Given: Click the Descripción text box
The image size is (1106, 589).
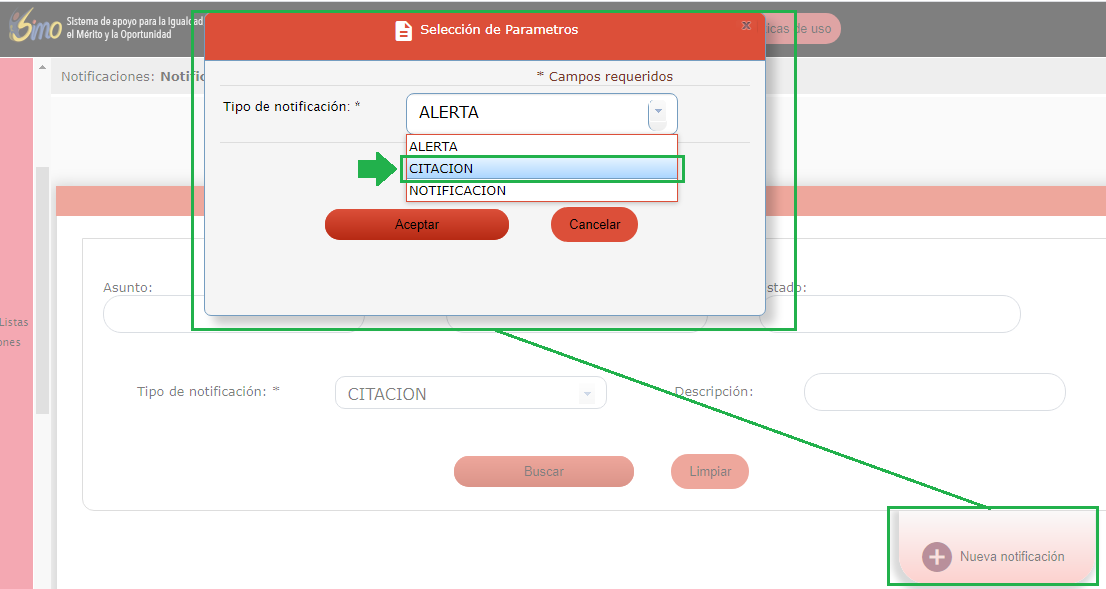Looking at the screenshot, I should coord(934,392).
